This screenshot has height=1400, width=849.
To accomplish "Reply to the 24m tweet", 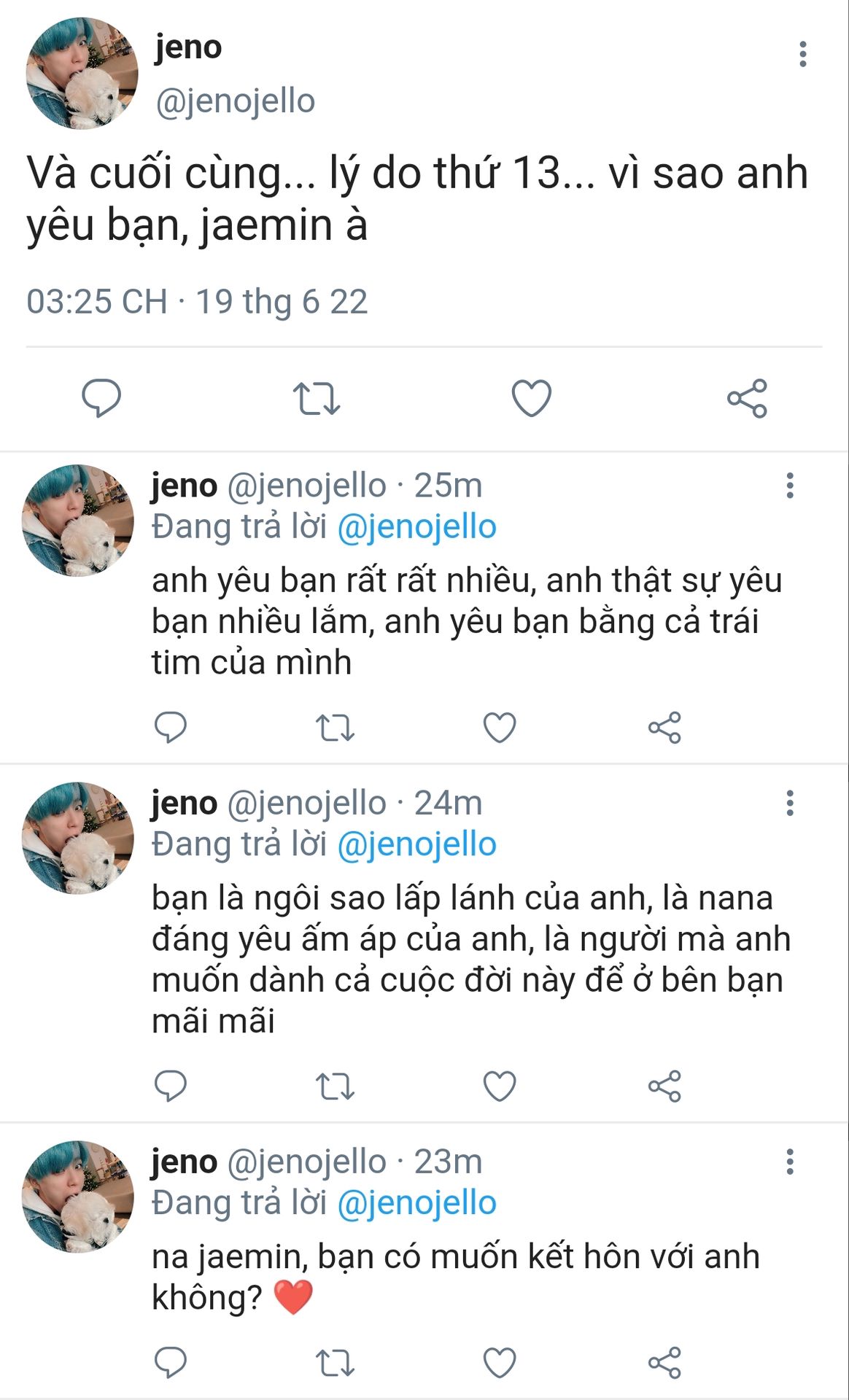I will coord(171,1086).
